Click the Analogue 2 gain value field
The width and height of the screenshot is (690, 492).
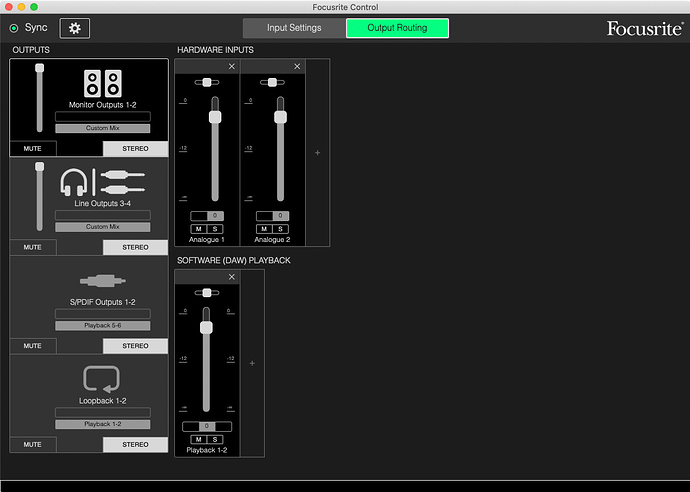272,216
